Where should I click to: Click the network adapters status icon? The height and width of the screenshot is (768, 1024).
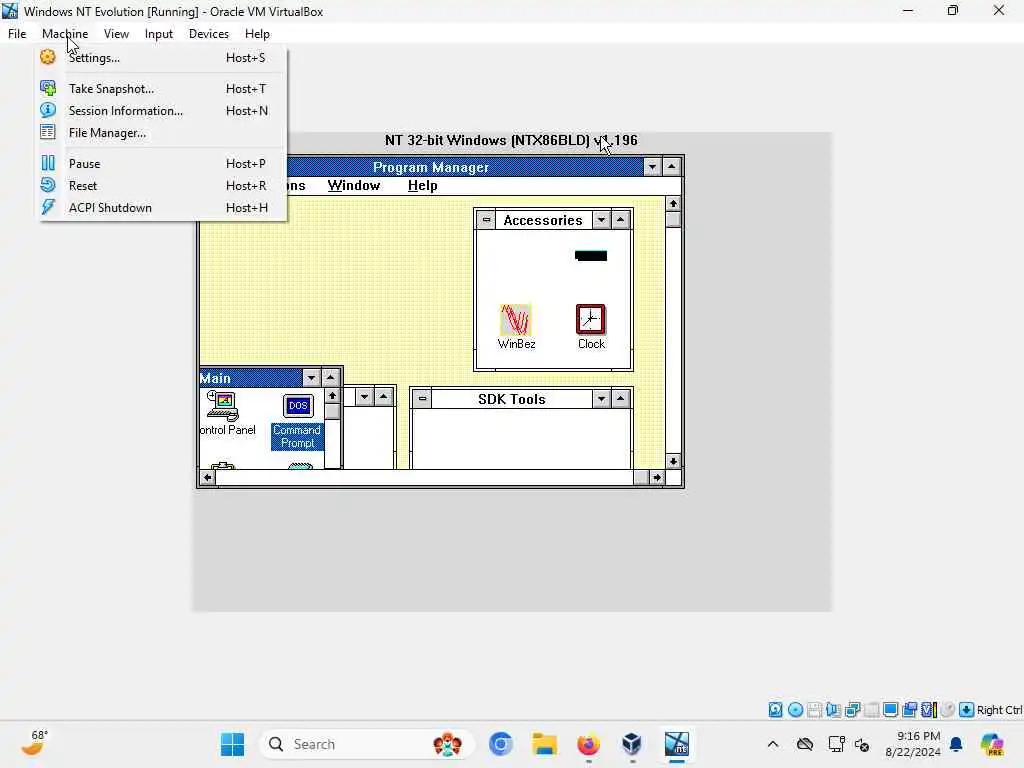(852, 710)
